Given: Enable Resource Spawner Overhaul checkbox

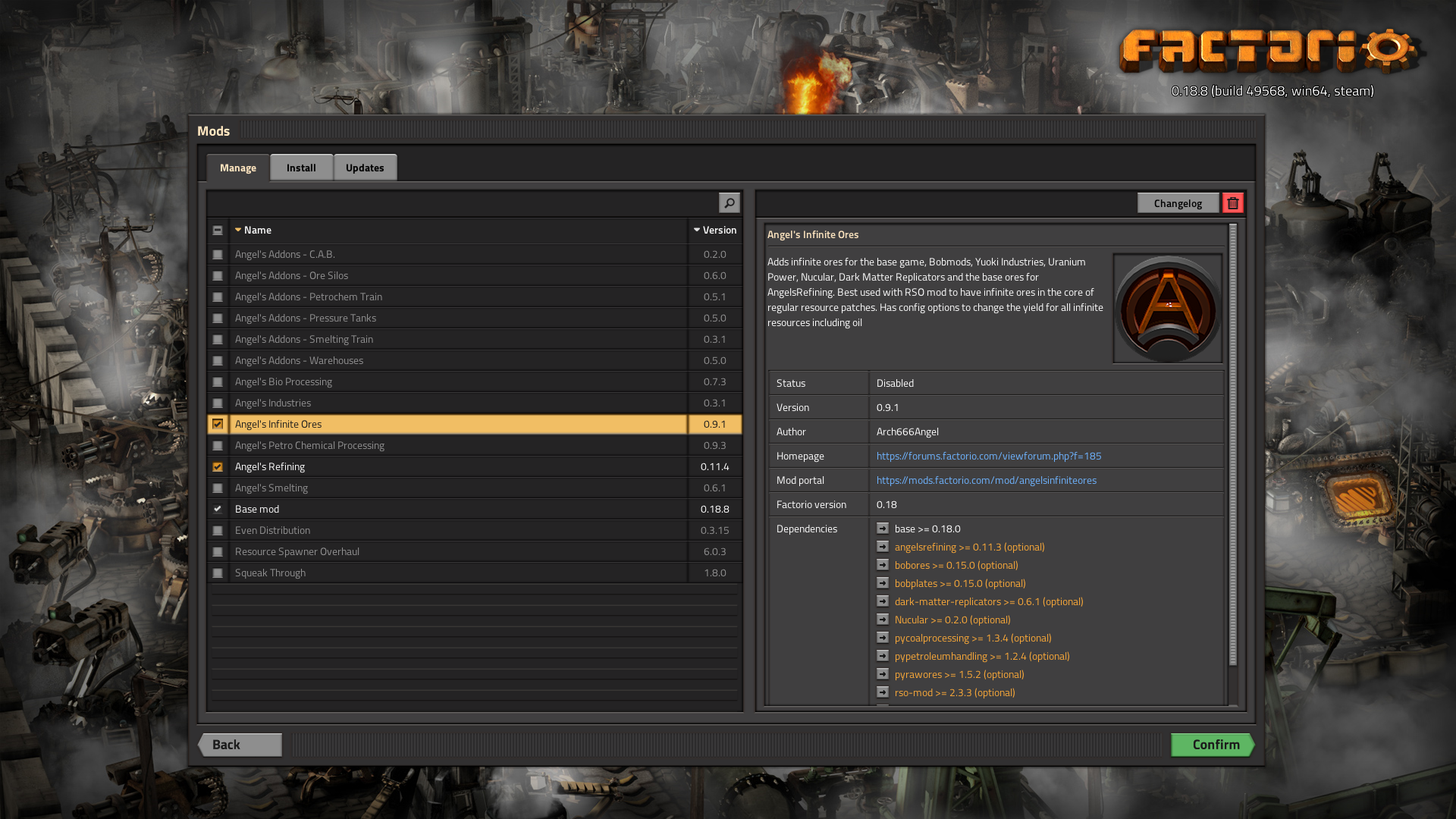Looking at the screenshot, I should pos(218,551).
